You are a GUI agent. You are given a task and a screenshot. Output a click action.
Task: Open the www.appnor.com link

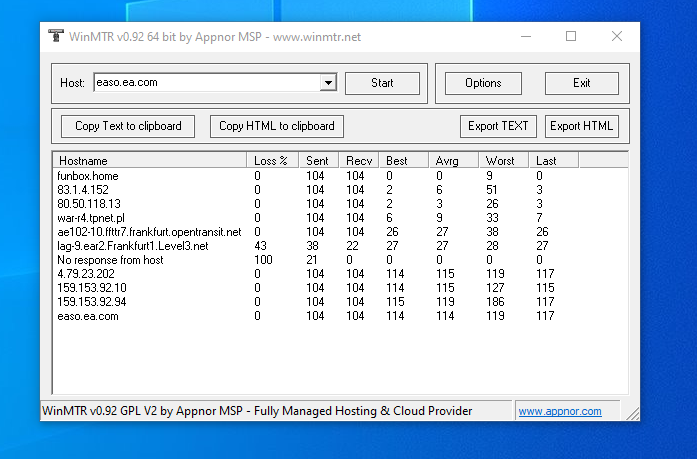coord(560,411)
